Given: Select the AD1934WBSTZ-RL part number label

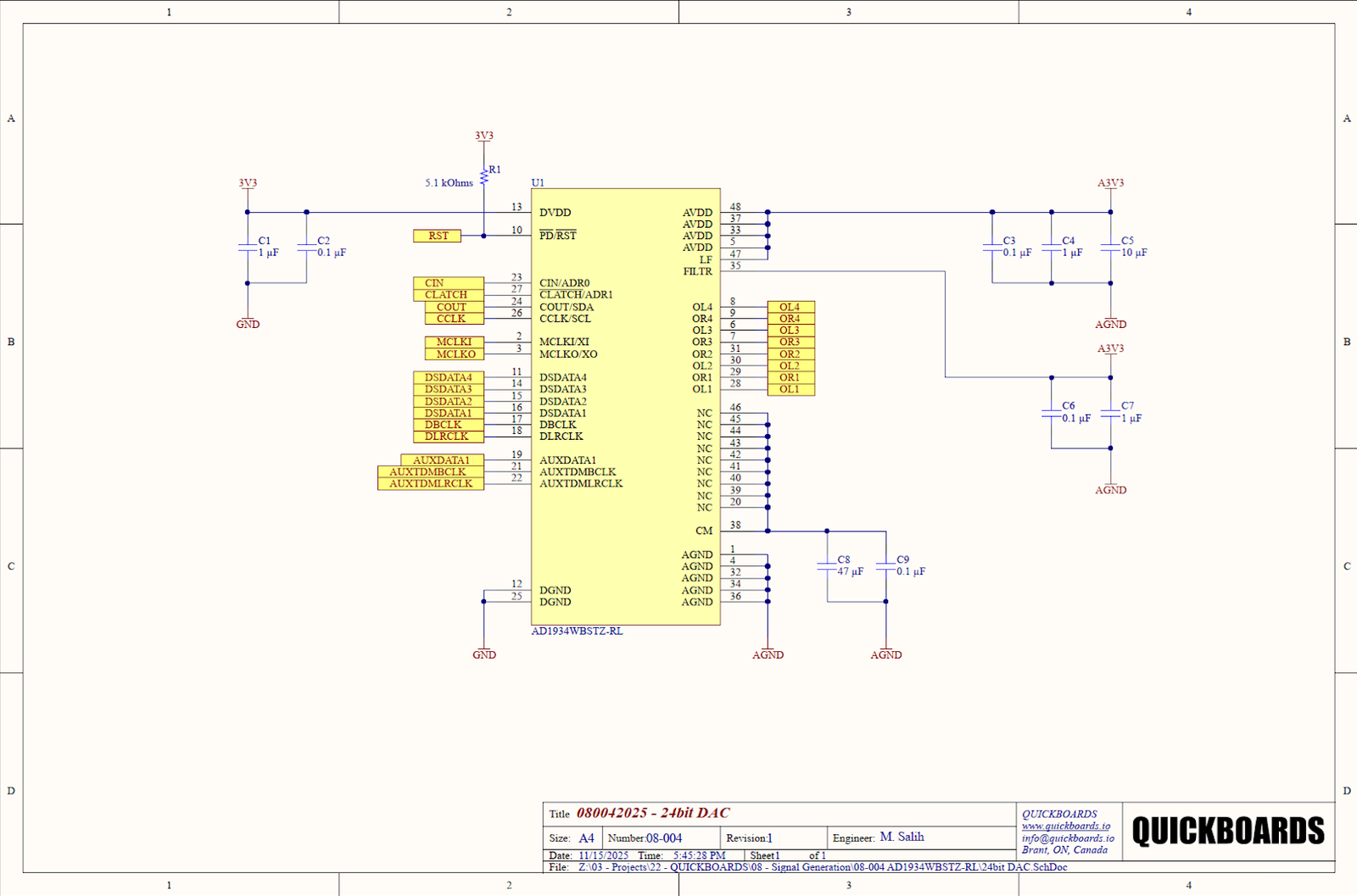Looking at the screenshot, I should pyautogui.click(x=577, y=632).
